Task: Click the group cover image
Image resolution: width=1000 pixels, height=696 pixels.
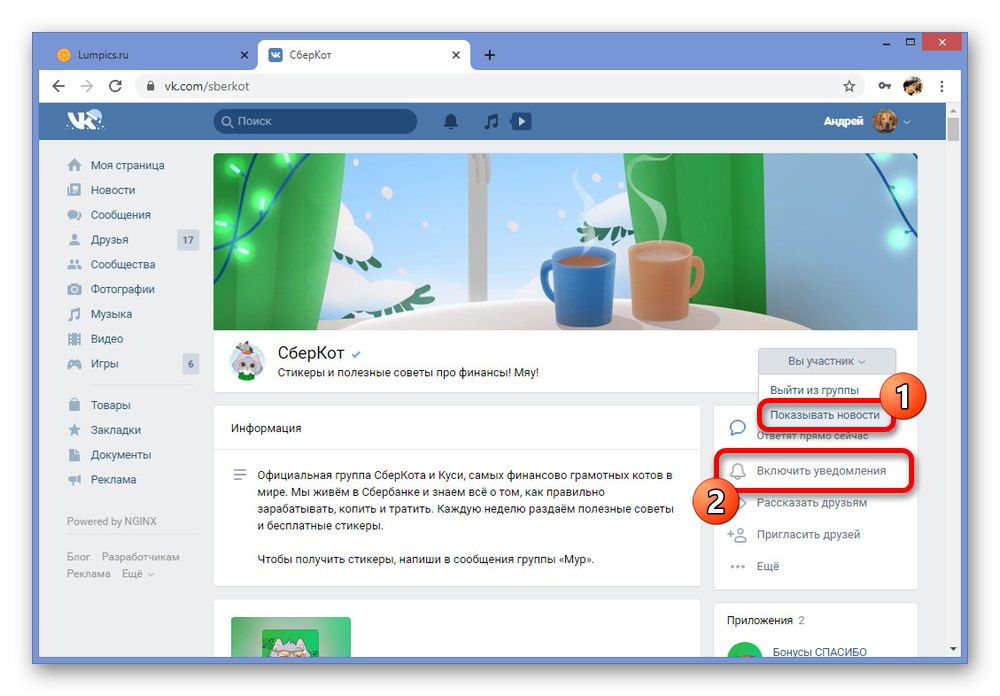Action: (565, 241)
